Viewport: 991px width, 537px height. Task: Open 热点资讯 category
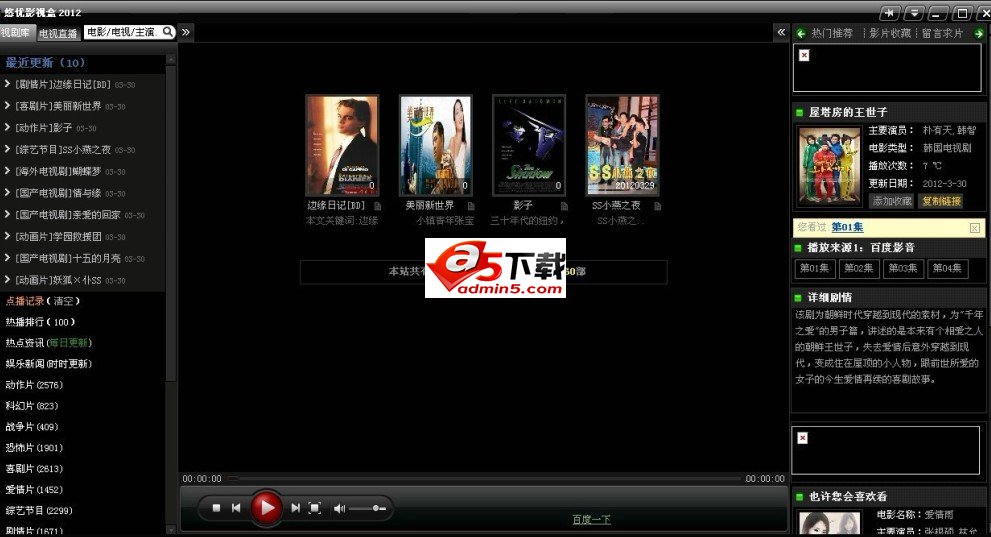point(49,342)
